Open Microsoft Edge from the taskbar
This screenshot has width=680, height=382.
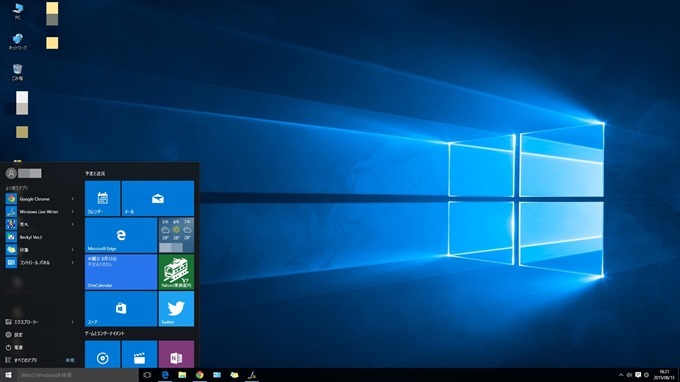pyautogui.click(x=165, y=375)
